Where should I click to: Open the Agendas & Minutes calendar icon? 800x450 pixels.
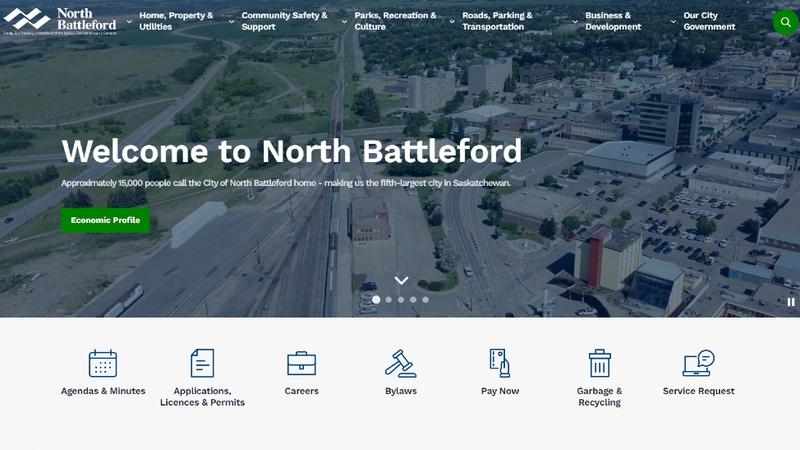[x=103, y=363]
